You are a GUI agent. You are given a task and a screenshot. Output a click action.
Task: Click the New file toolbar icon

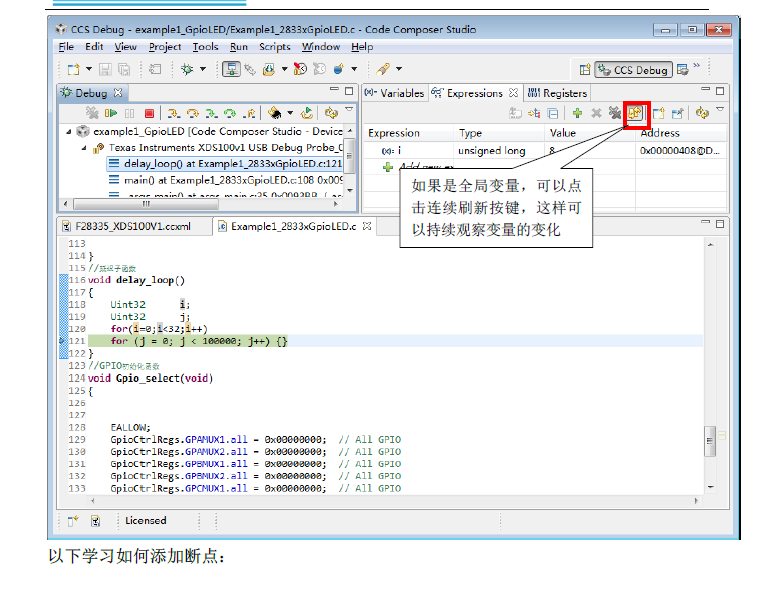[x=74, y=69]
